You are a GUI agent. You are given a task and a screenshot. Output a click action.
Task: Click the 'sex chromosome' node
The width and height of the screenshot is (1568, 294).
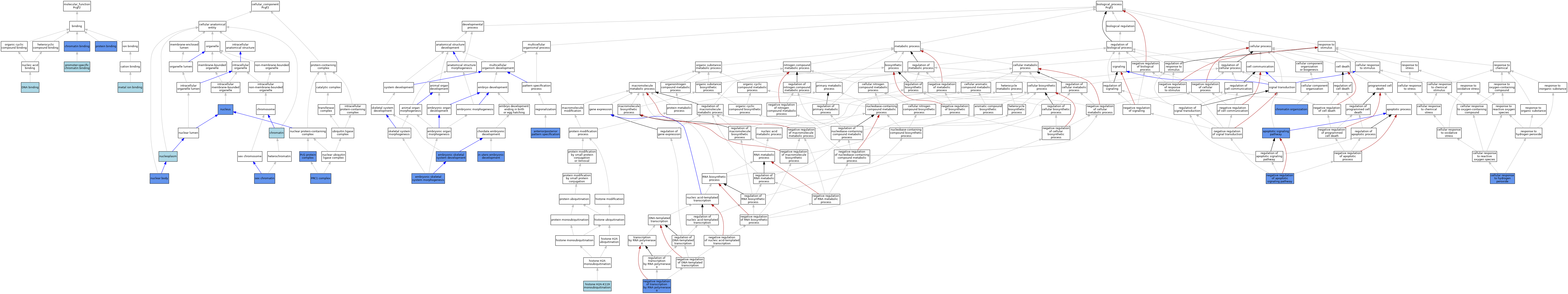coord(250,157)
